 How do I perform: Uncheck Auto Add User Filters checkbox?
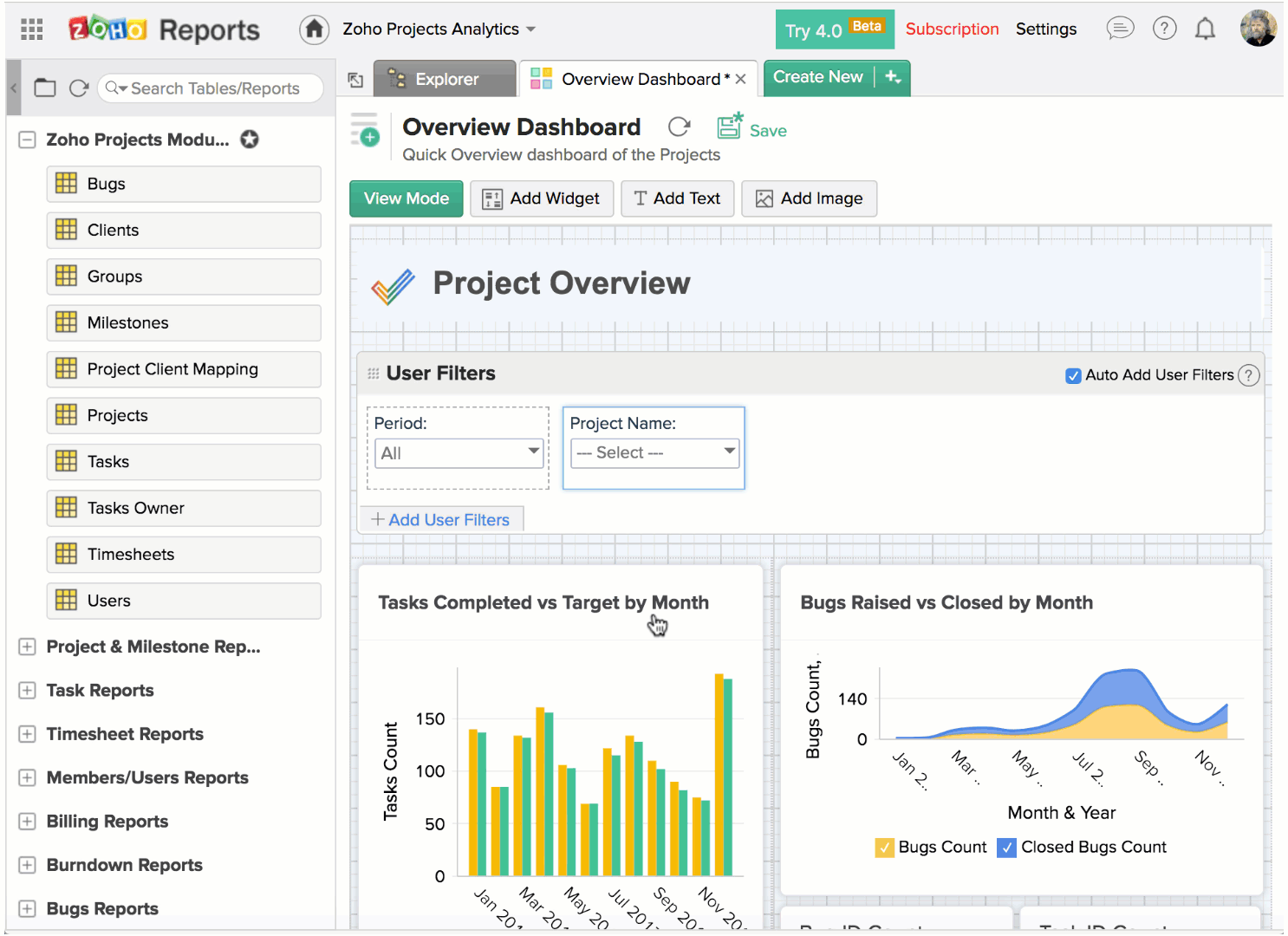tap(1073, 375)
